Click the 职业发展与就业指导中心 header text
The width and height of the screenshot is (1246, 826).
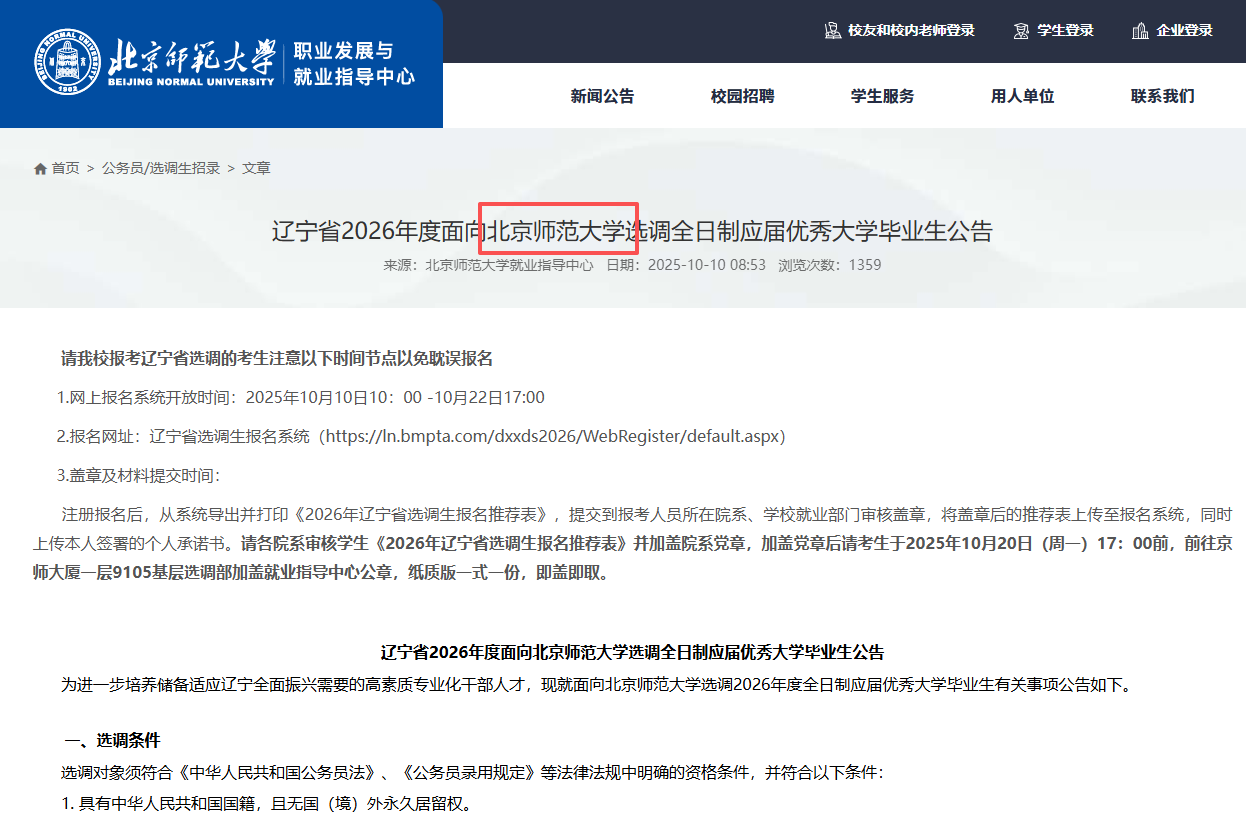click(353, 63)
